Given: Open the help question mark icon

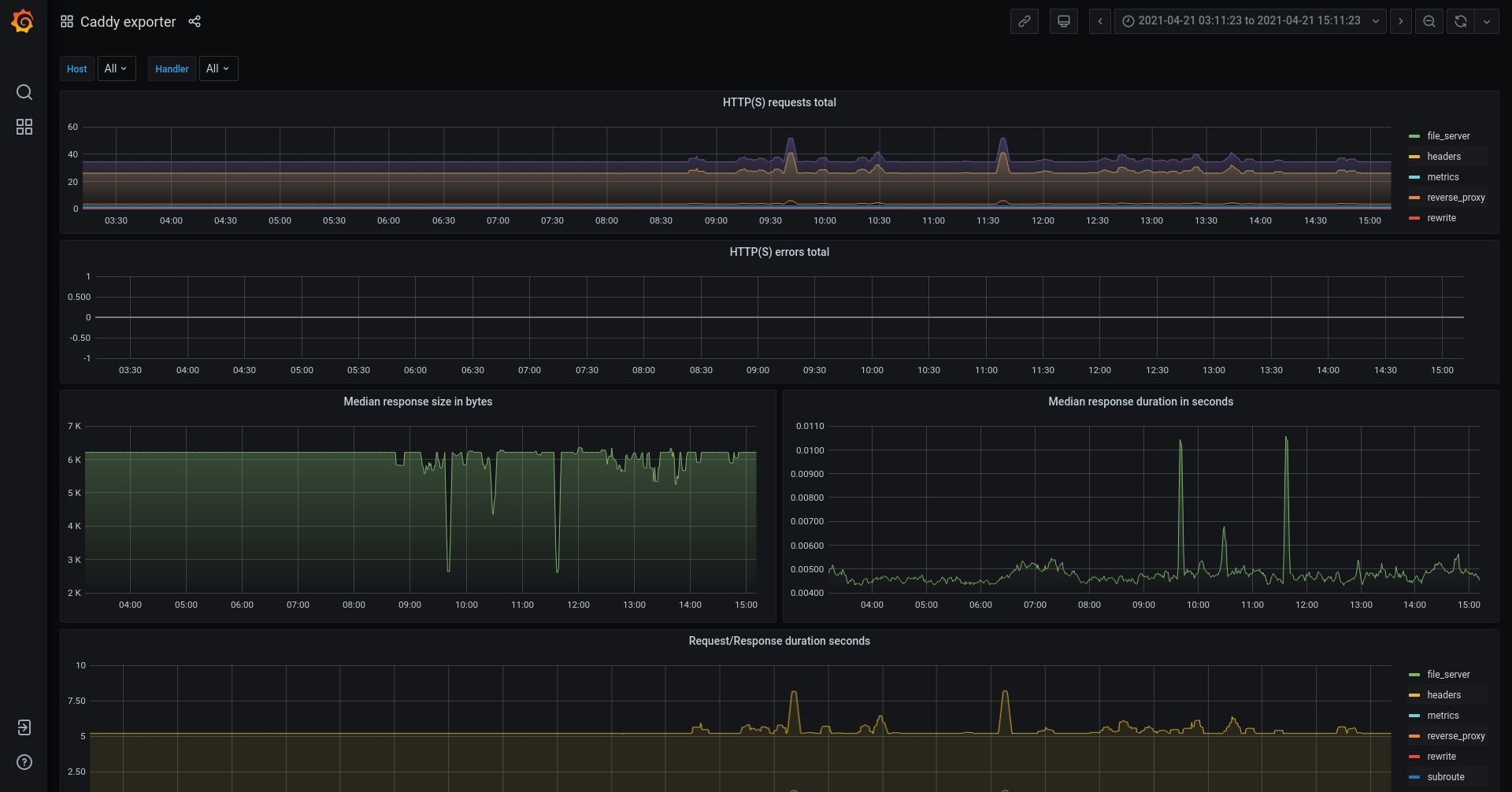Looking at the screenshot, I should pyautogui.click(x=24, y=762).
